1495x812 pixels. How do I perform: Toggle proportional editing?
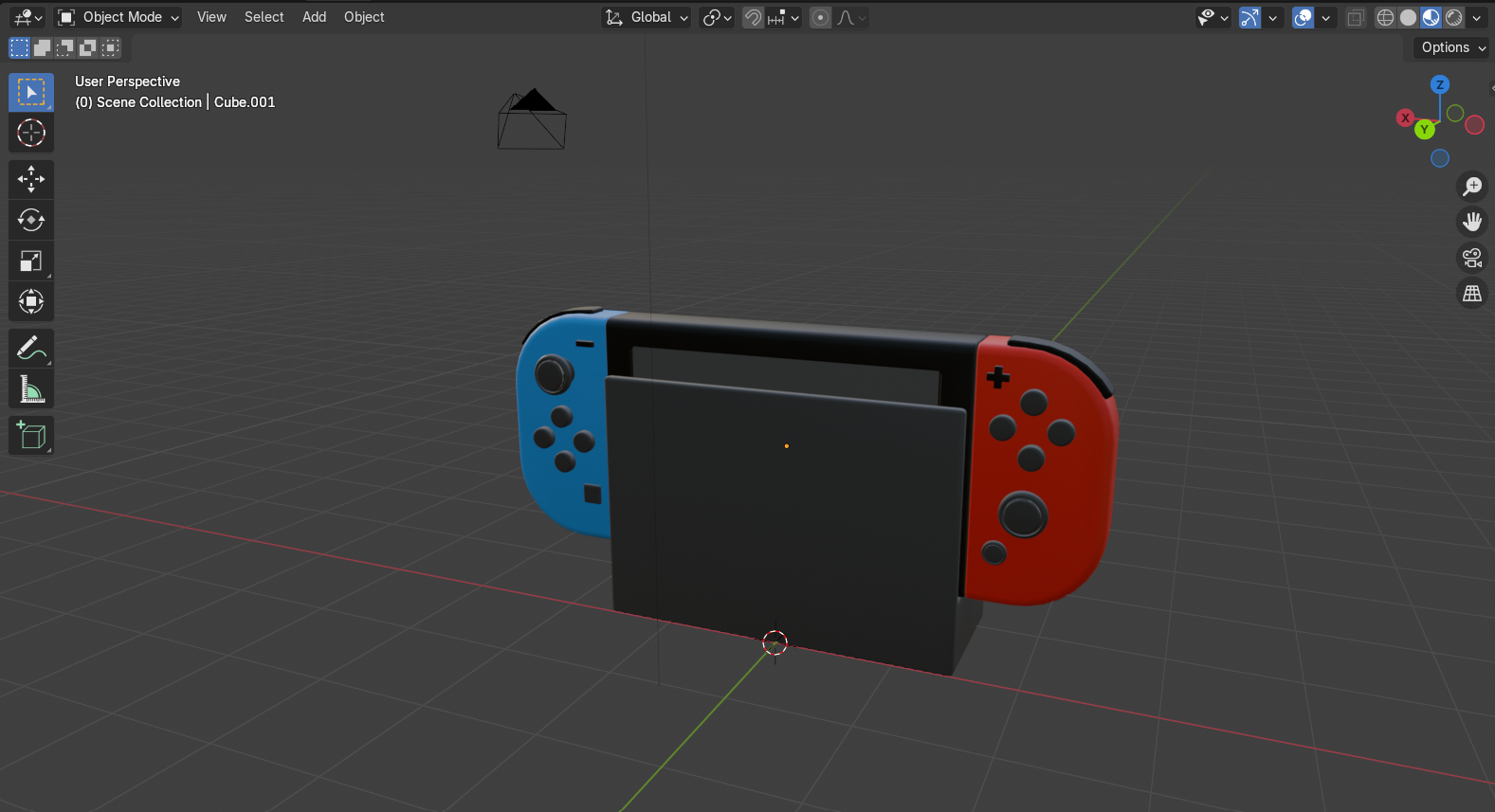click(x=821, y=17)
